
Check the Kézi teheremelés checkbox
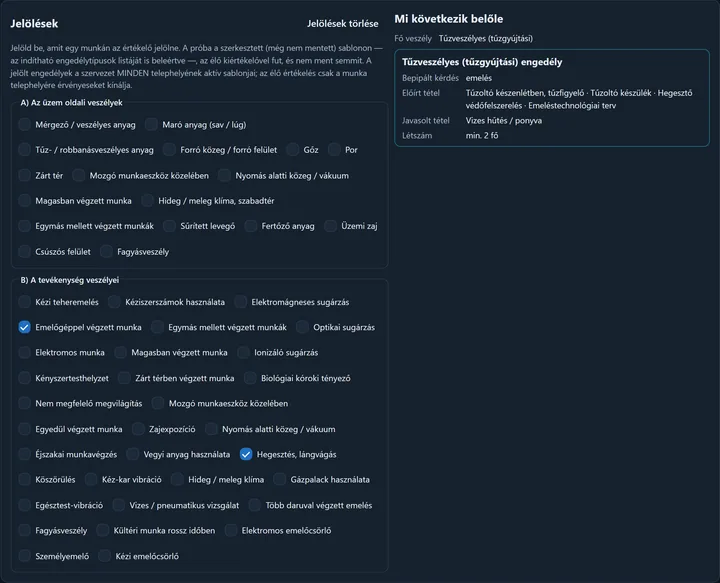click(24, 302)
